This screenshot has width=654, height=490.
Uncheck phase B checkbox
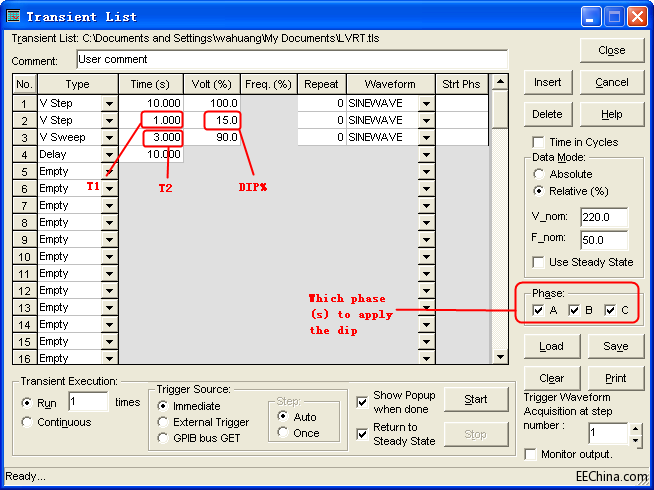[574, 310]
